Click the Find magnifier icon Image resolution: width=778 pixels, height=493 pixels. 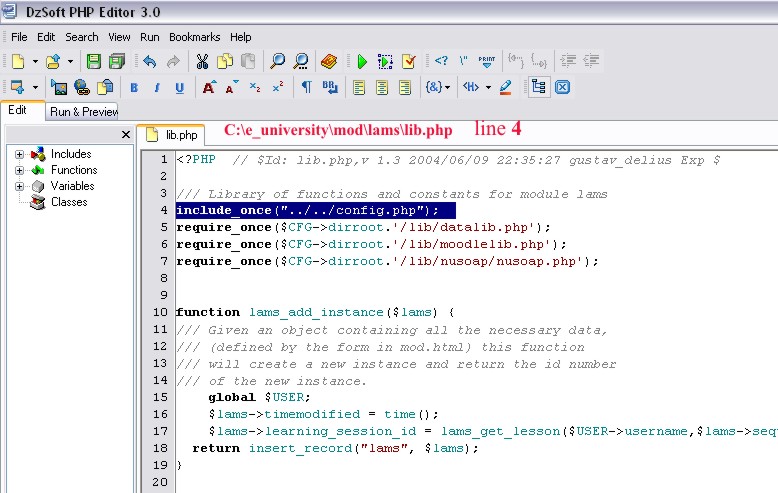[x=278, y=61]
